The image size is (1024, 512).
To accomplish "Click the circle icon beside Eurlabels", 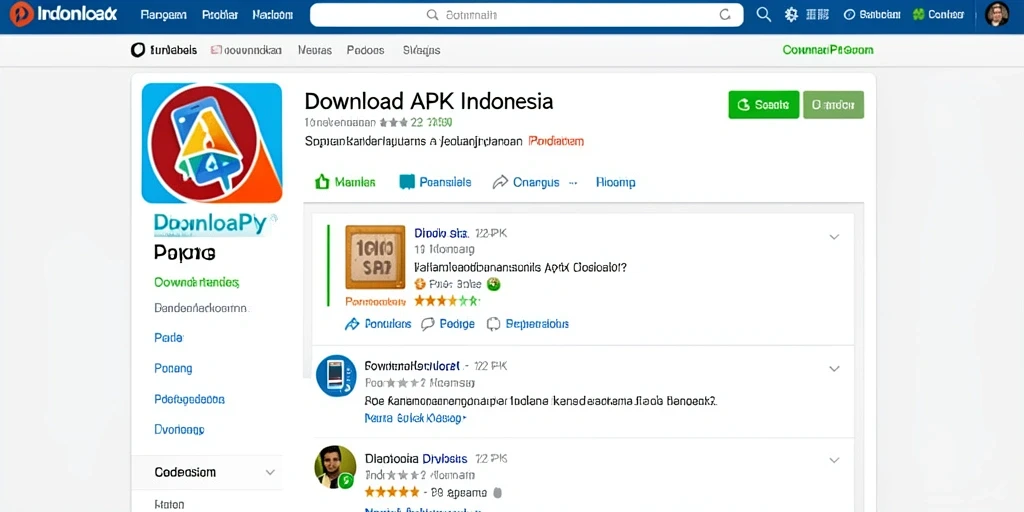I will [138, 50].
